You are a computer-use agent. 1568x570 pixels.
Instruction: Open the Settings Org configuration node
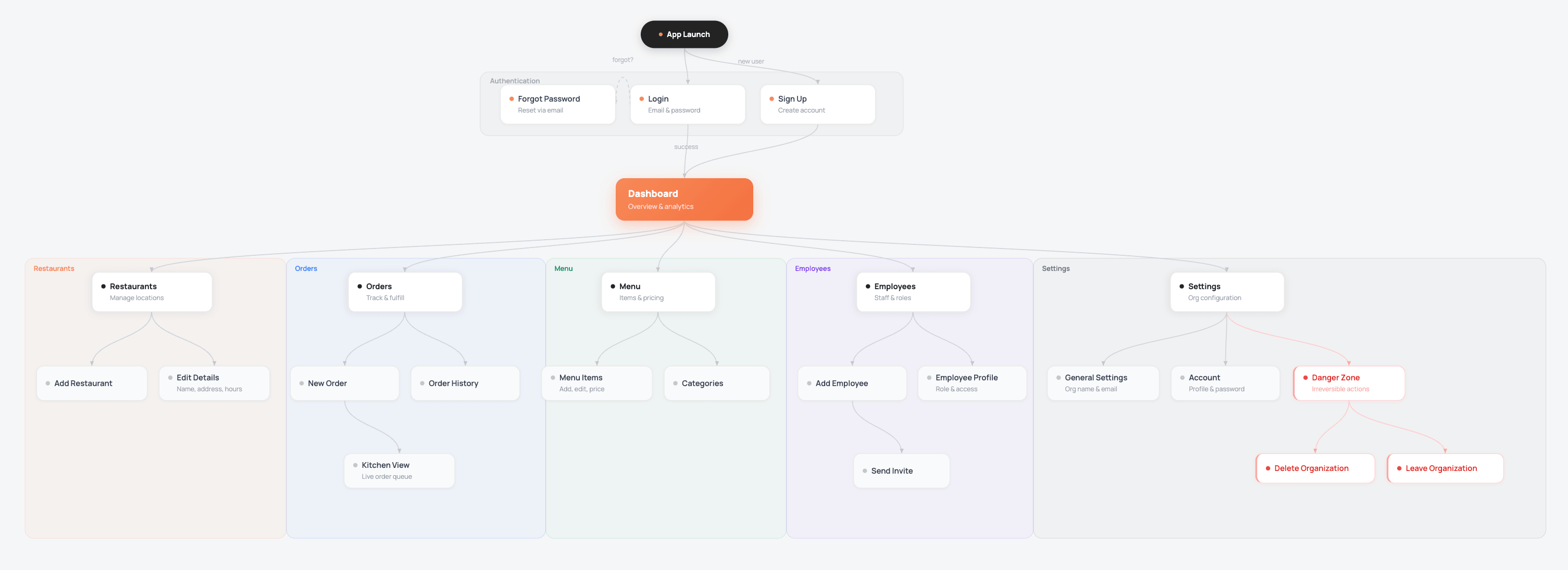tap(1227, 292)
